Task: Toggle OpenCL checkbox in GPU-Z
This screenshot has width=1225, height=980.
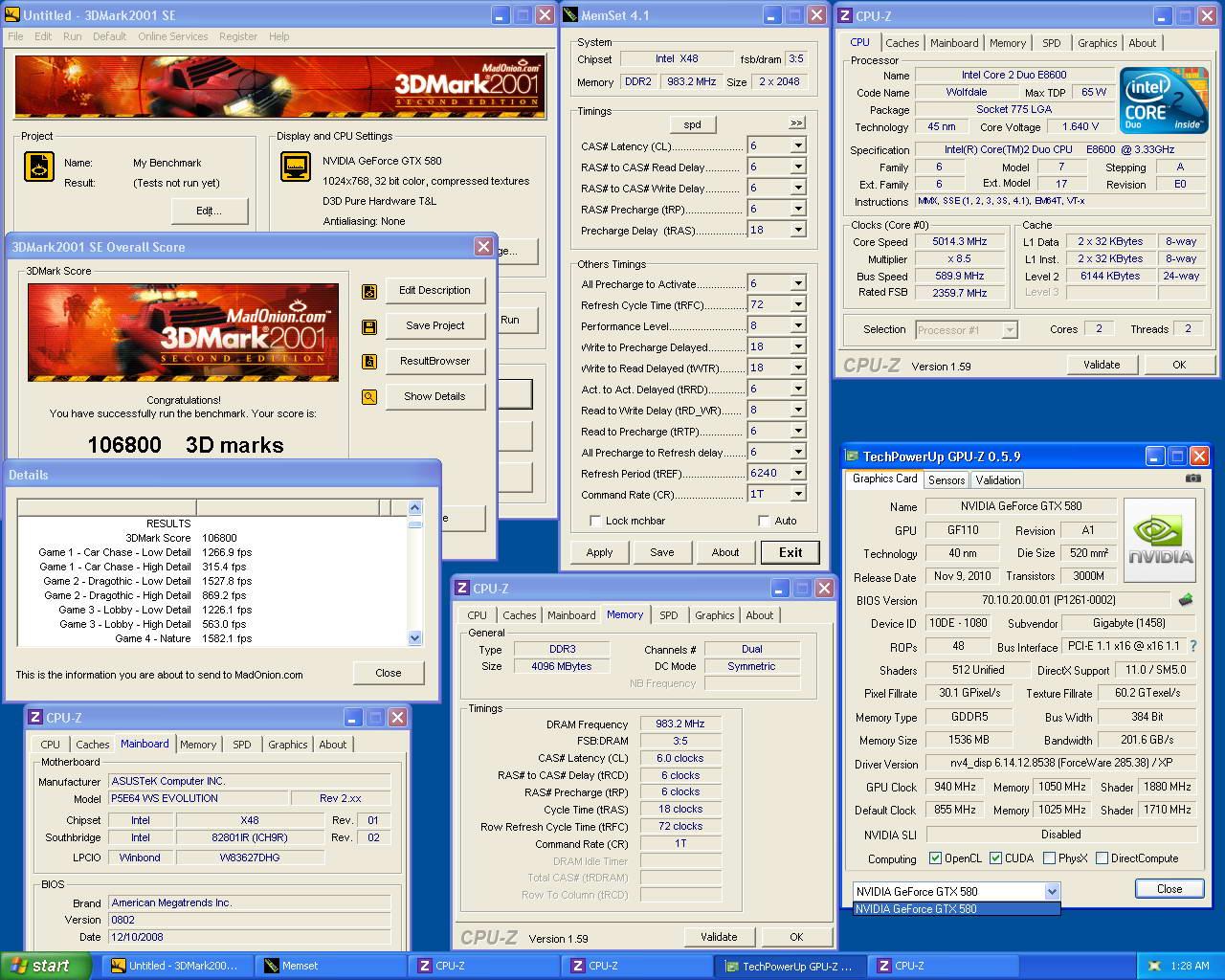Action: pyautogui.click(x=935, y=858)
